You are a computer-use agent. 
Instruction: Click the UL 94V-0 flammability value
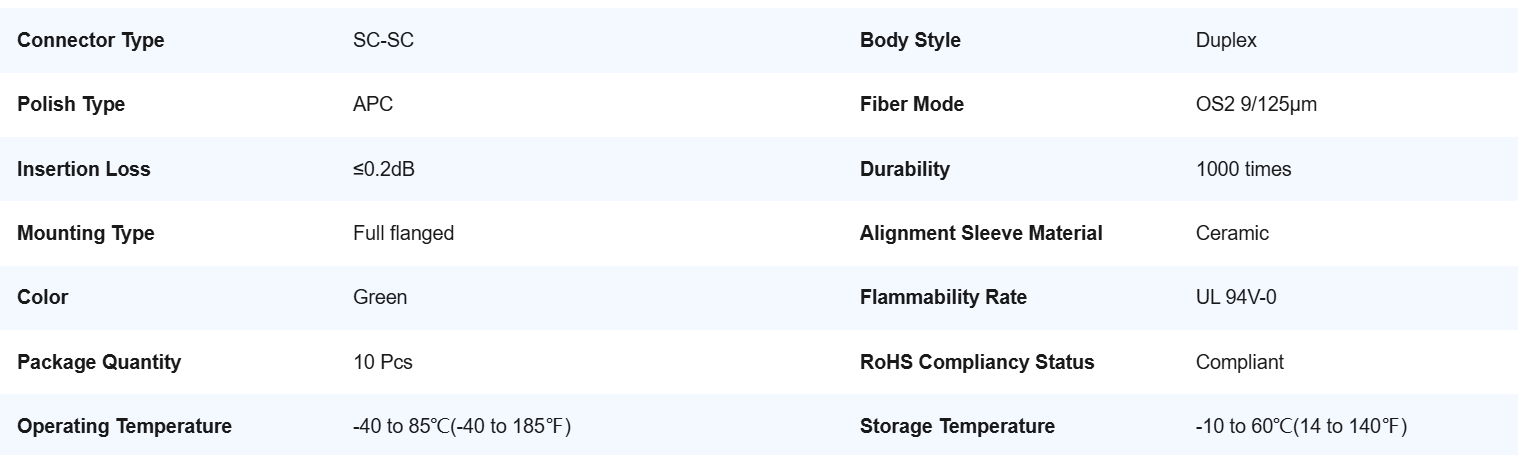(1236, 297)
